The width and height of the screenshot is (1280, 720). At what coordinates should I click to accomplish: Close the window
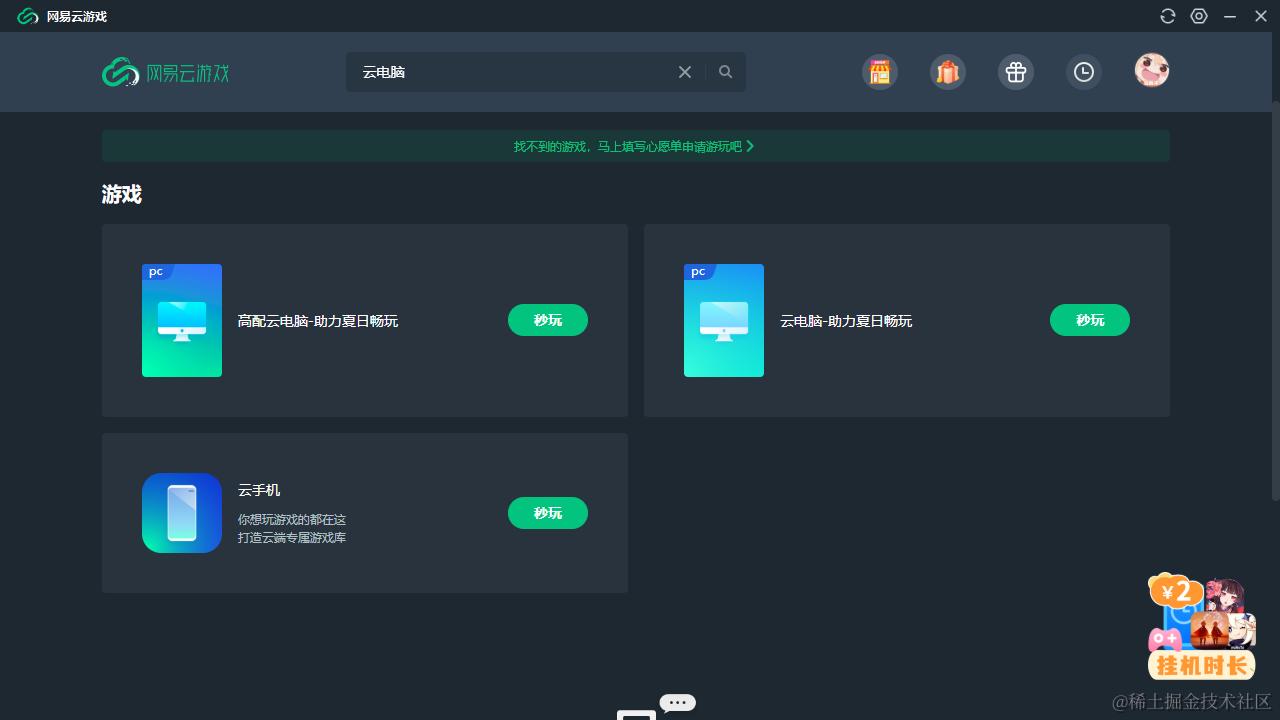tap(1261, 16)
